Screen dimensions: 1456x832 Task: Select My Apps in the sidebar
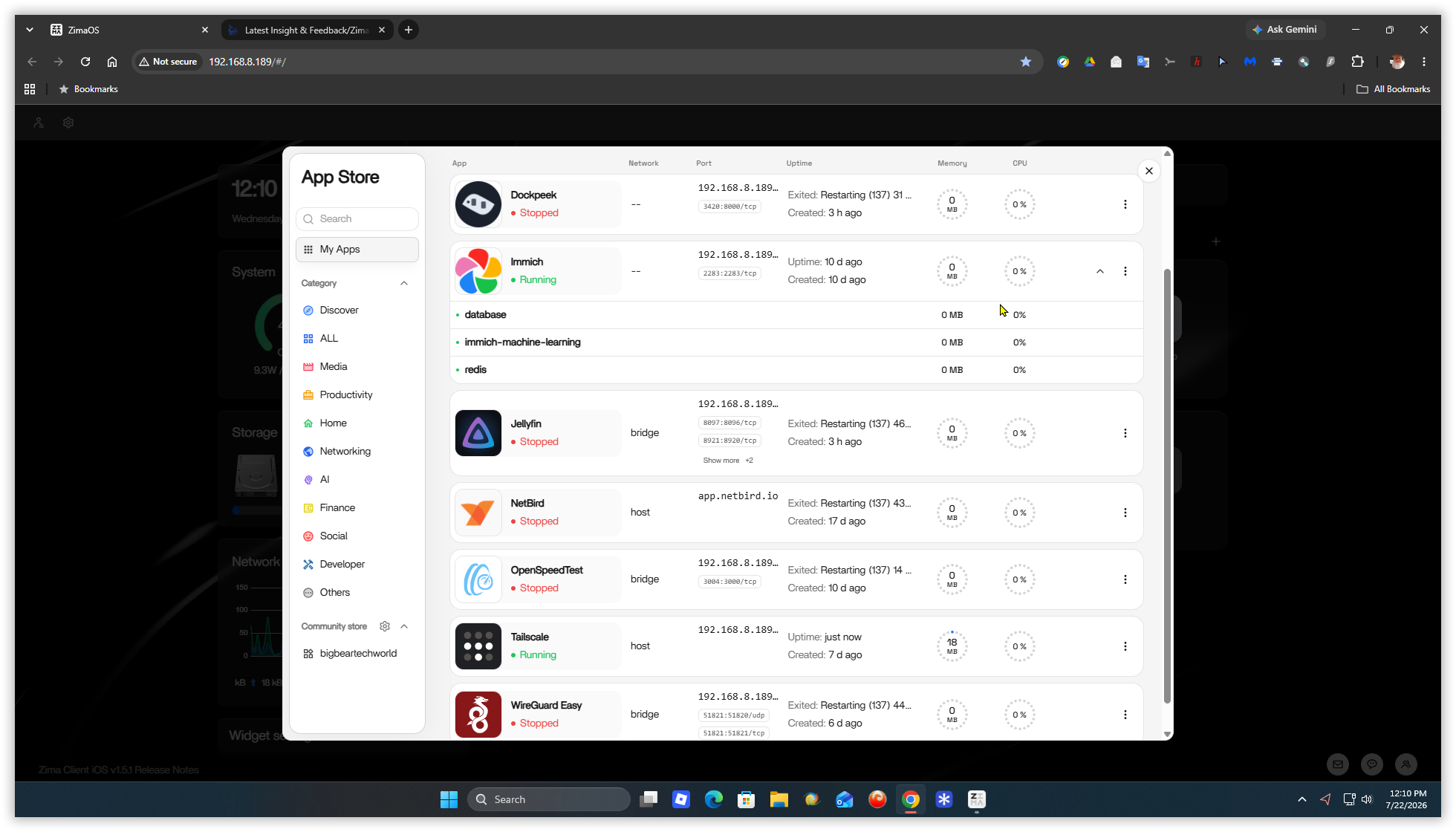pyautogui.click(x=357, y=250)
